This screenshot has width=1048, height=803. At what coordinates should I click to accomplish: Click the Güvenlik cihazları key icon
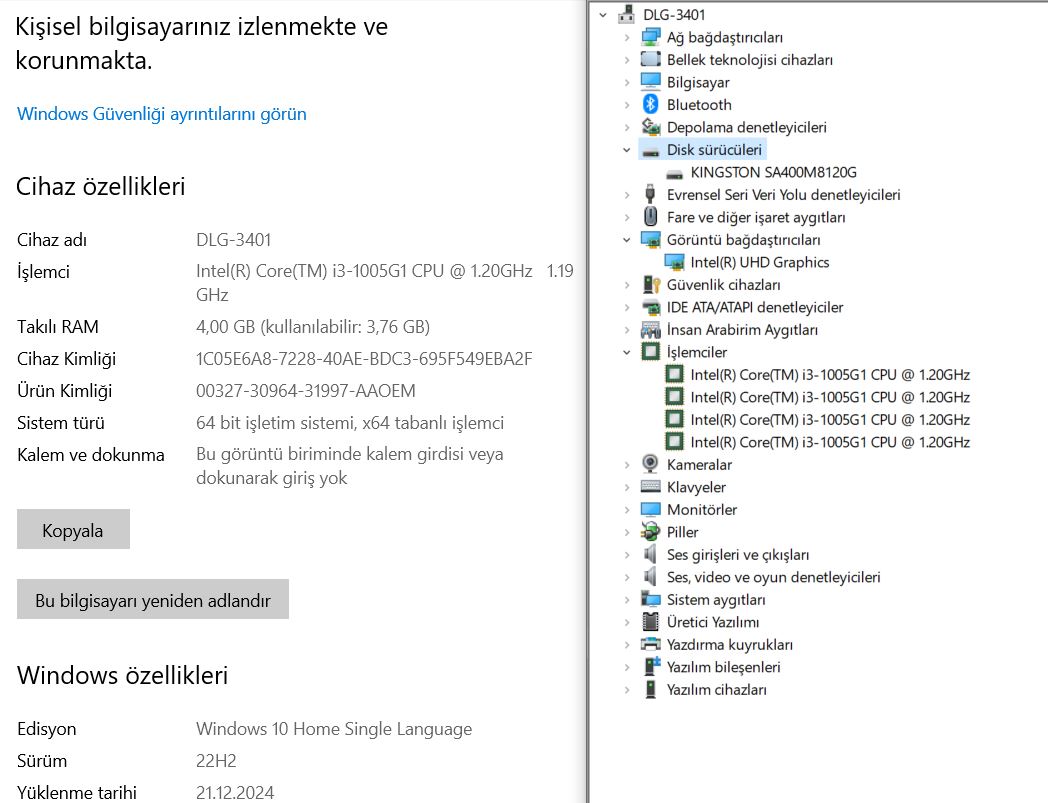point(650,284)
